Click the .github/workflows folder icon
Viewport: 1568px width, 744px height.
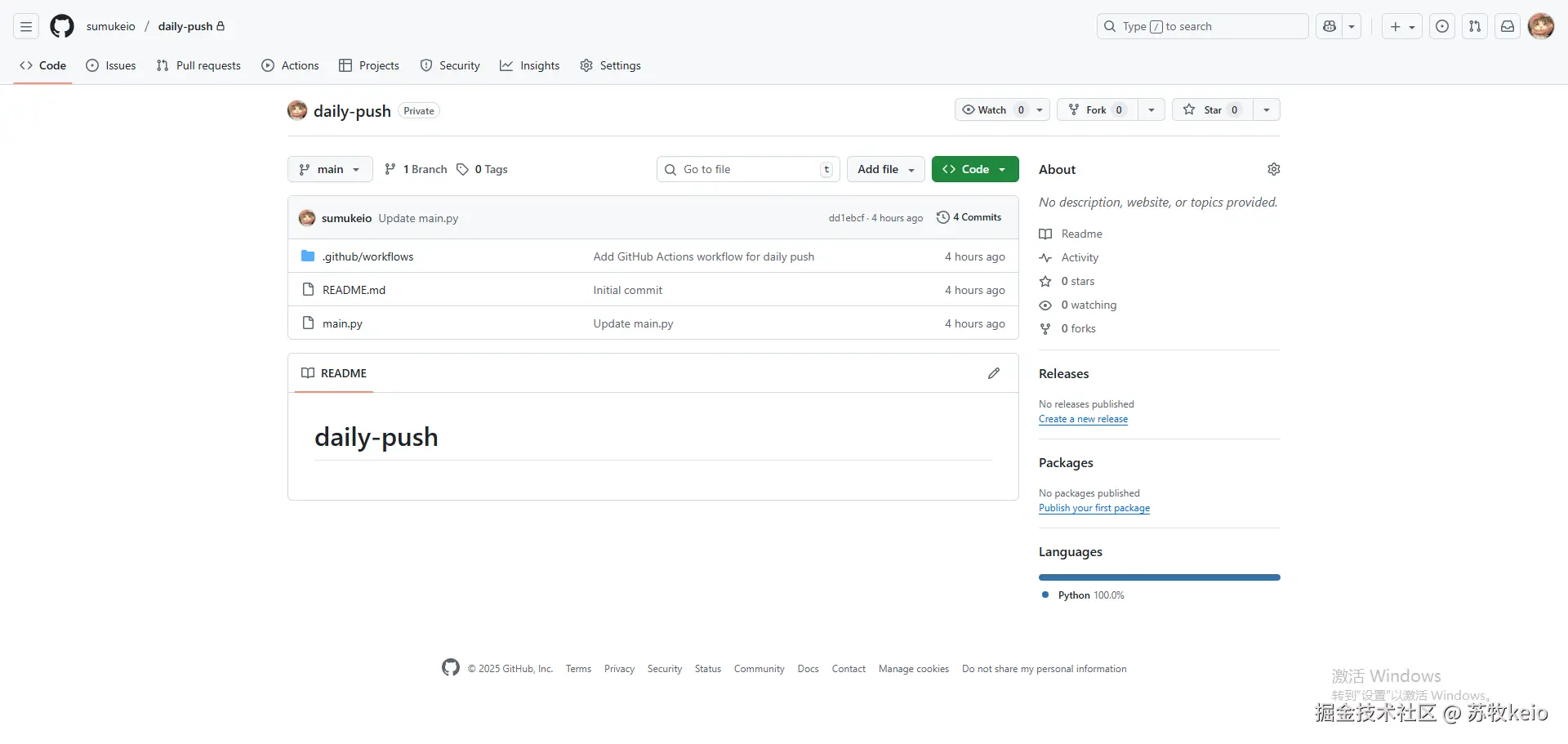coord(308,256)
